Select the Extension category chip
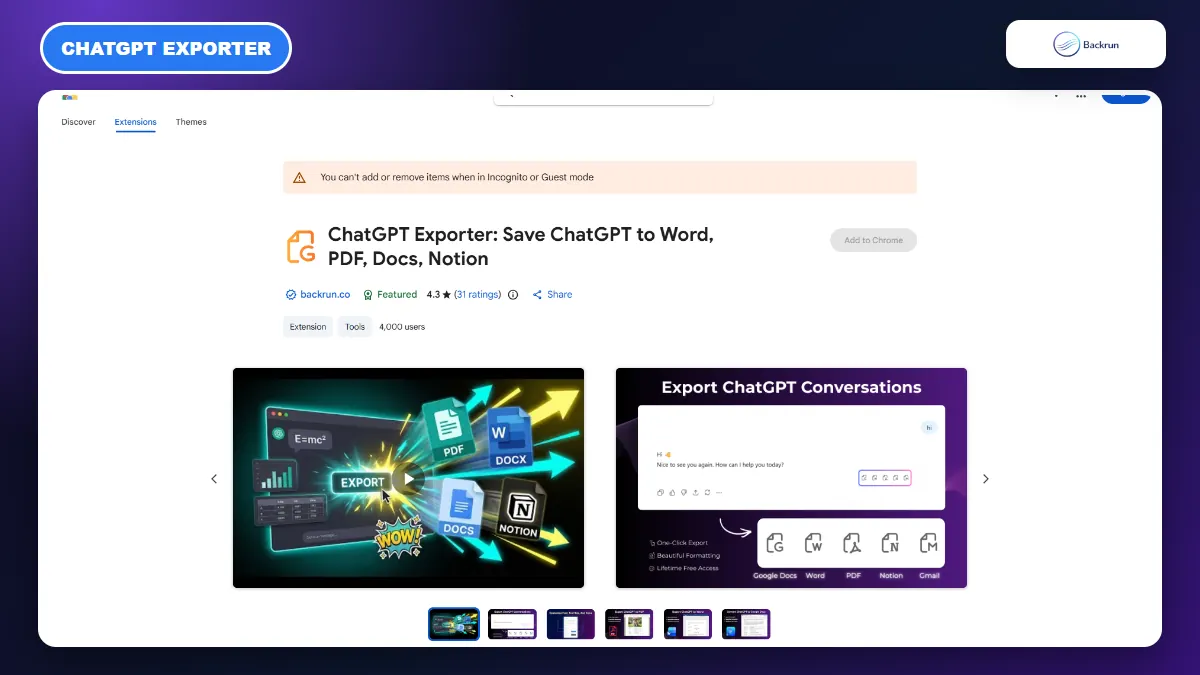This screenshot has width=1200, height=675. click(x=308, y=327)
